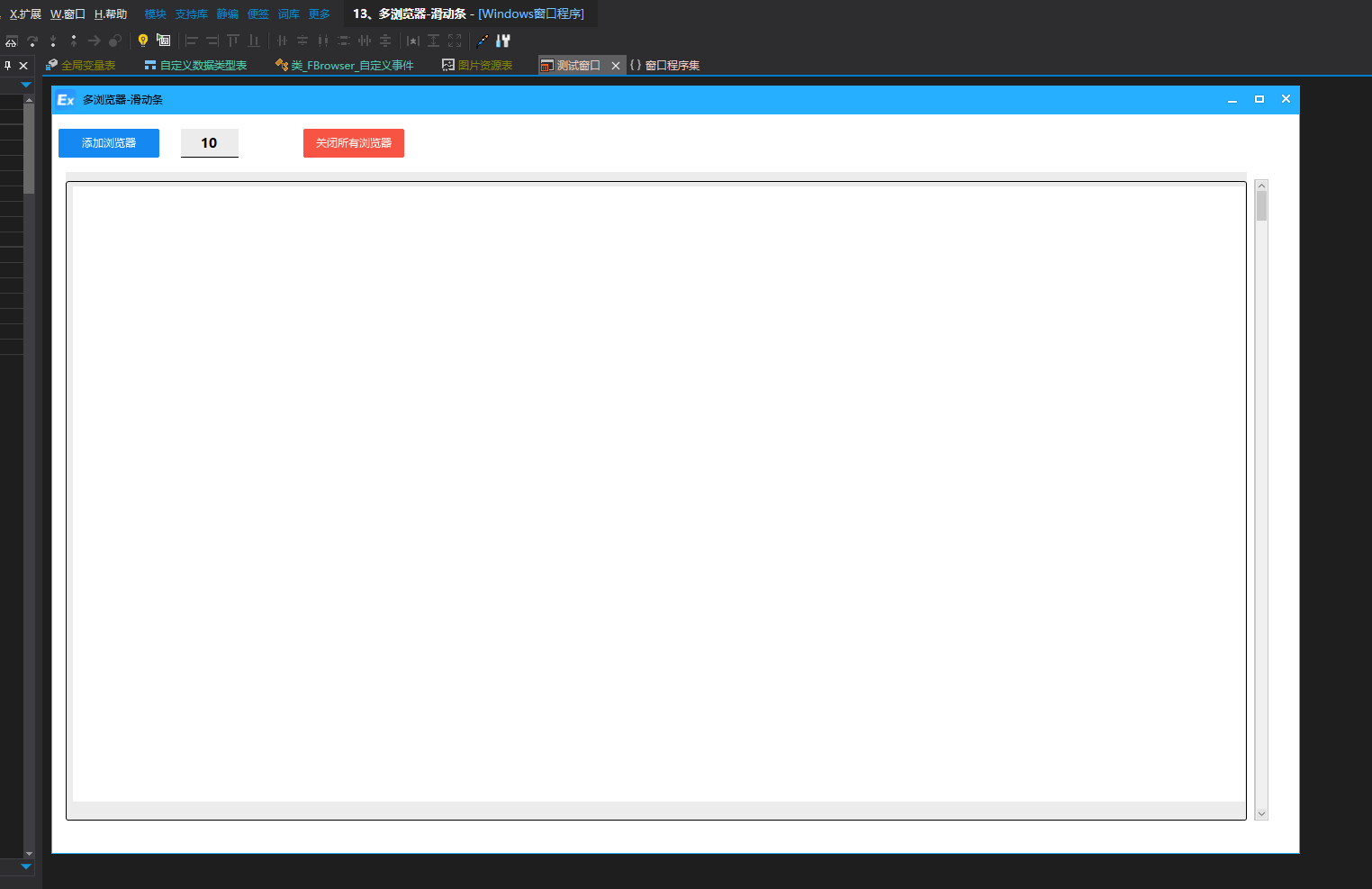Click left panel scrollbar up arrow

pos(29,100)
